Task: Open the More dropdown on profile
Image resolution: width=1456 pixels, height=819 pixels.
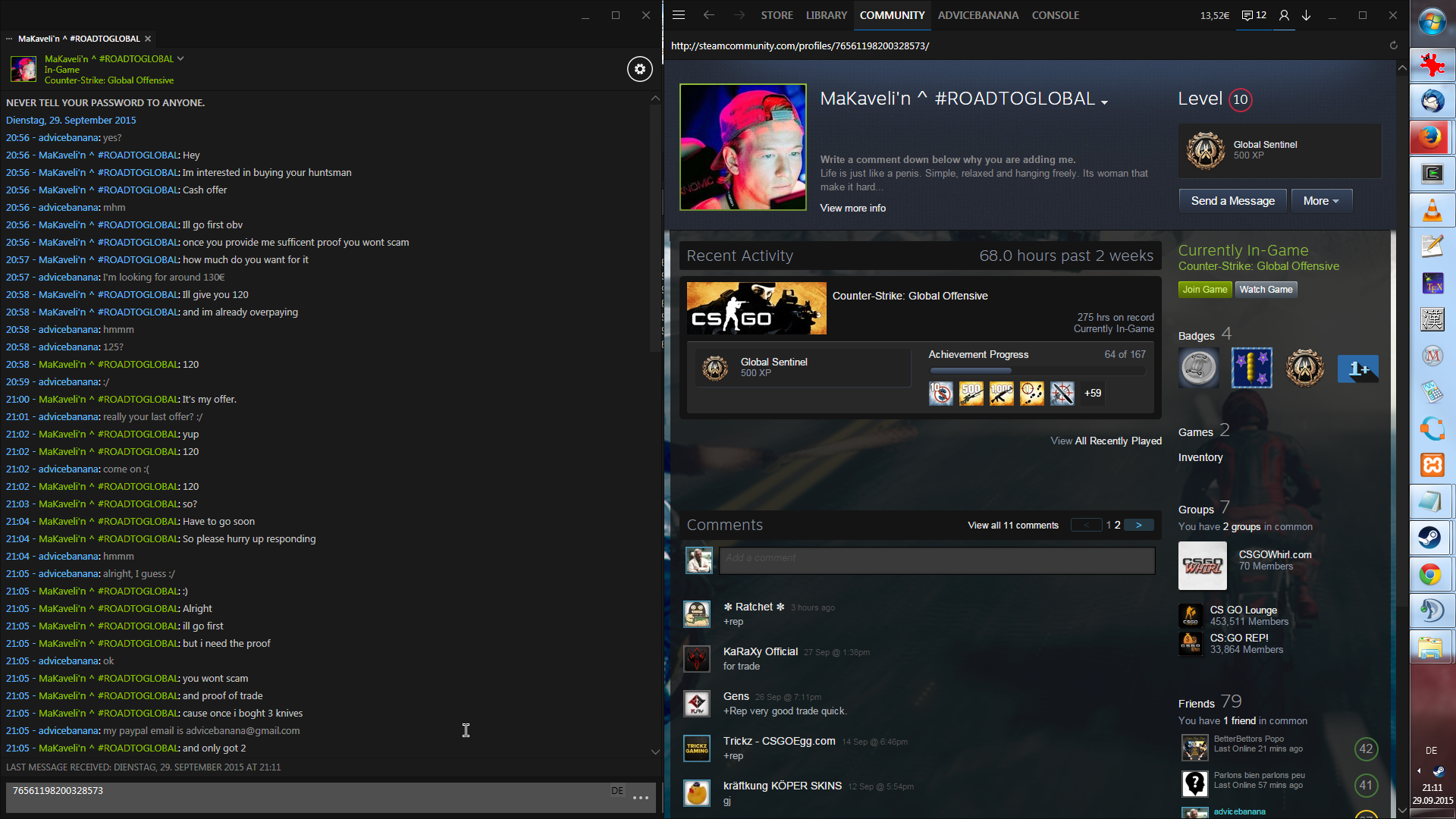Action: 1320,201
